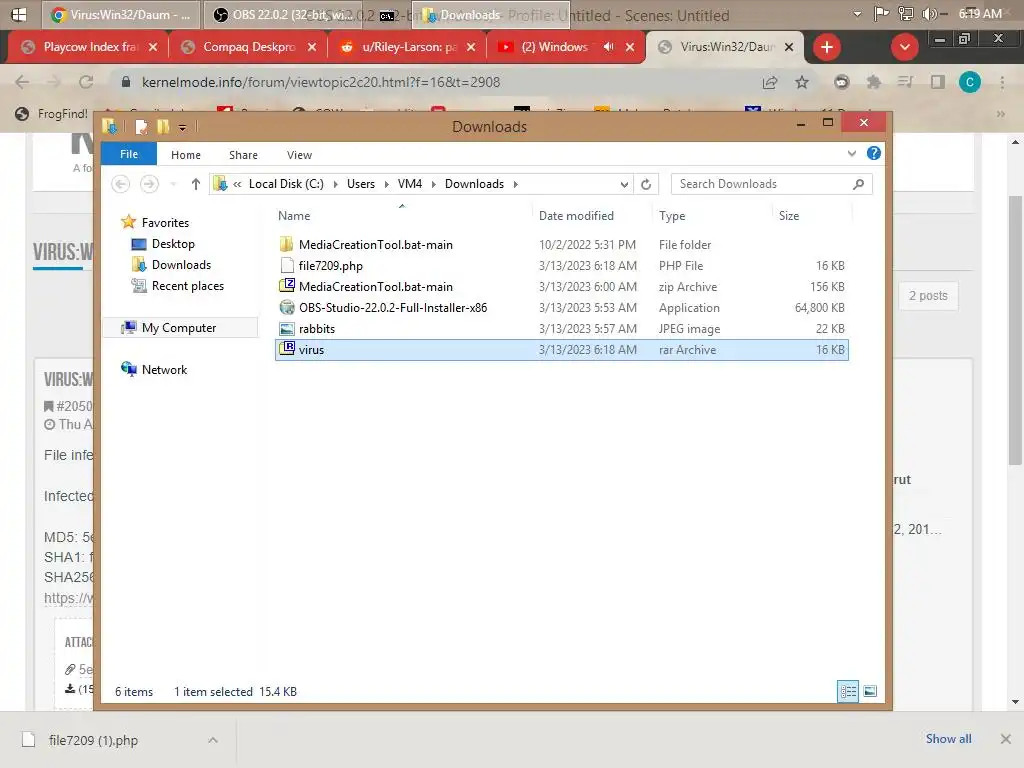
Task: Switch to large icons view button
Action: pyautogui.click(x=870, y=691)
